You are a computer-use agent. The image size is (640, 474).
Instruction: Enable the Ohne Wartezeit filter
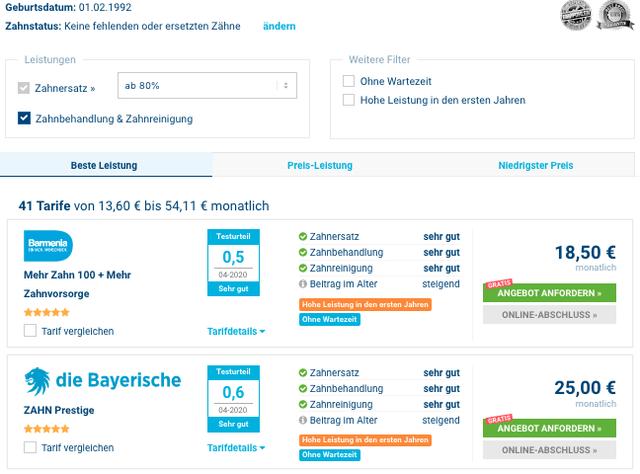coord(349,81)
